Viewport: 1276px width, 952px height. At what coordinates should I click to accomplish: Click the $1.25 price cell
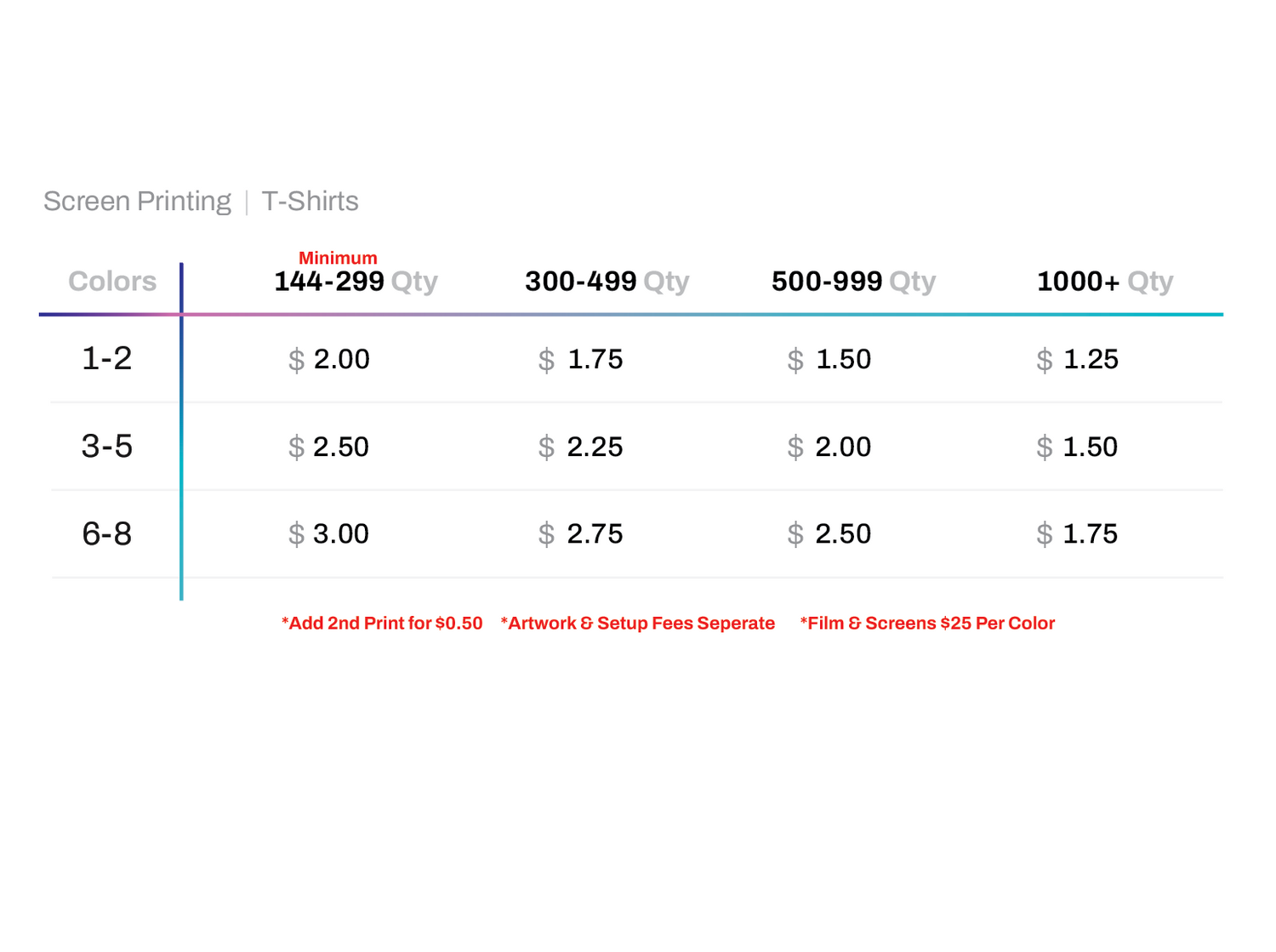[x=1078, y=360]
